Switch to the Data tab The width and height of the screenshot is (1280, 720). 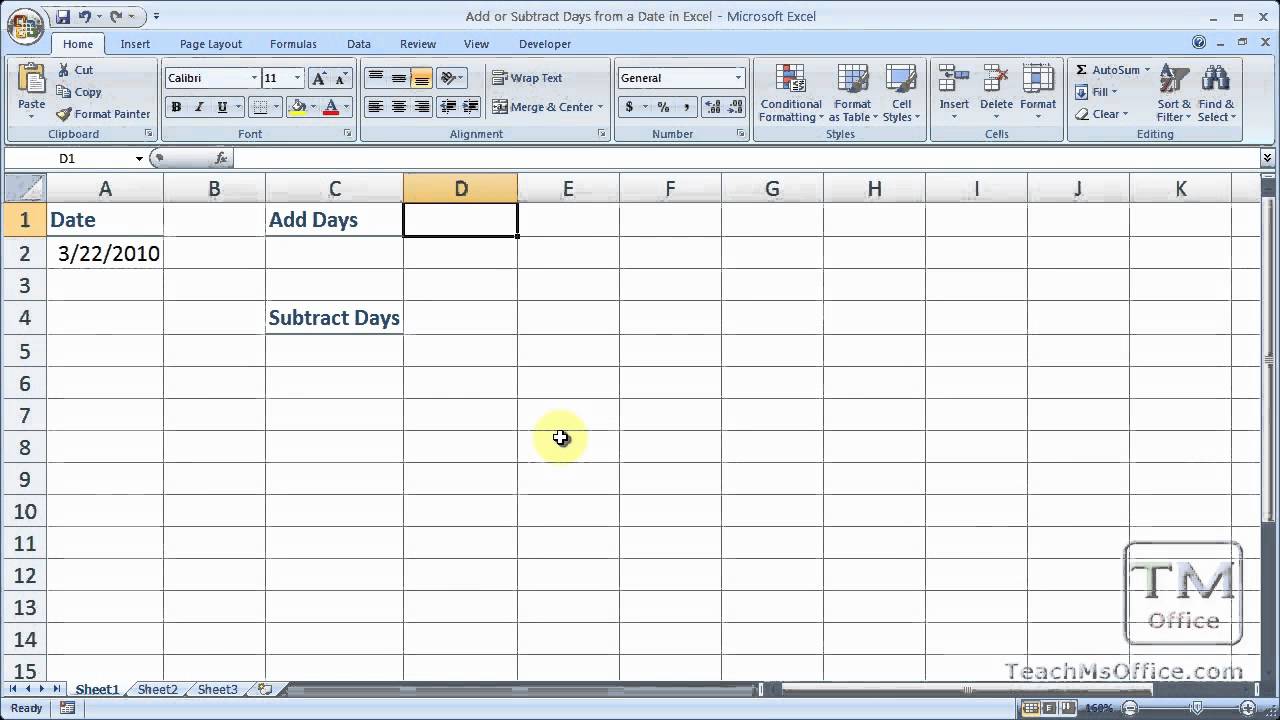[x=359, y=44]
